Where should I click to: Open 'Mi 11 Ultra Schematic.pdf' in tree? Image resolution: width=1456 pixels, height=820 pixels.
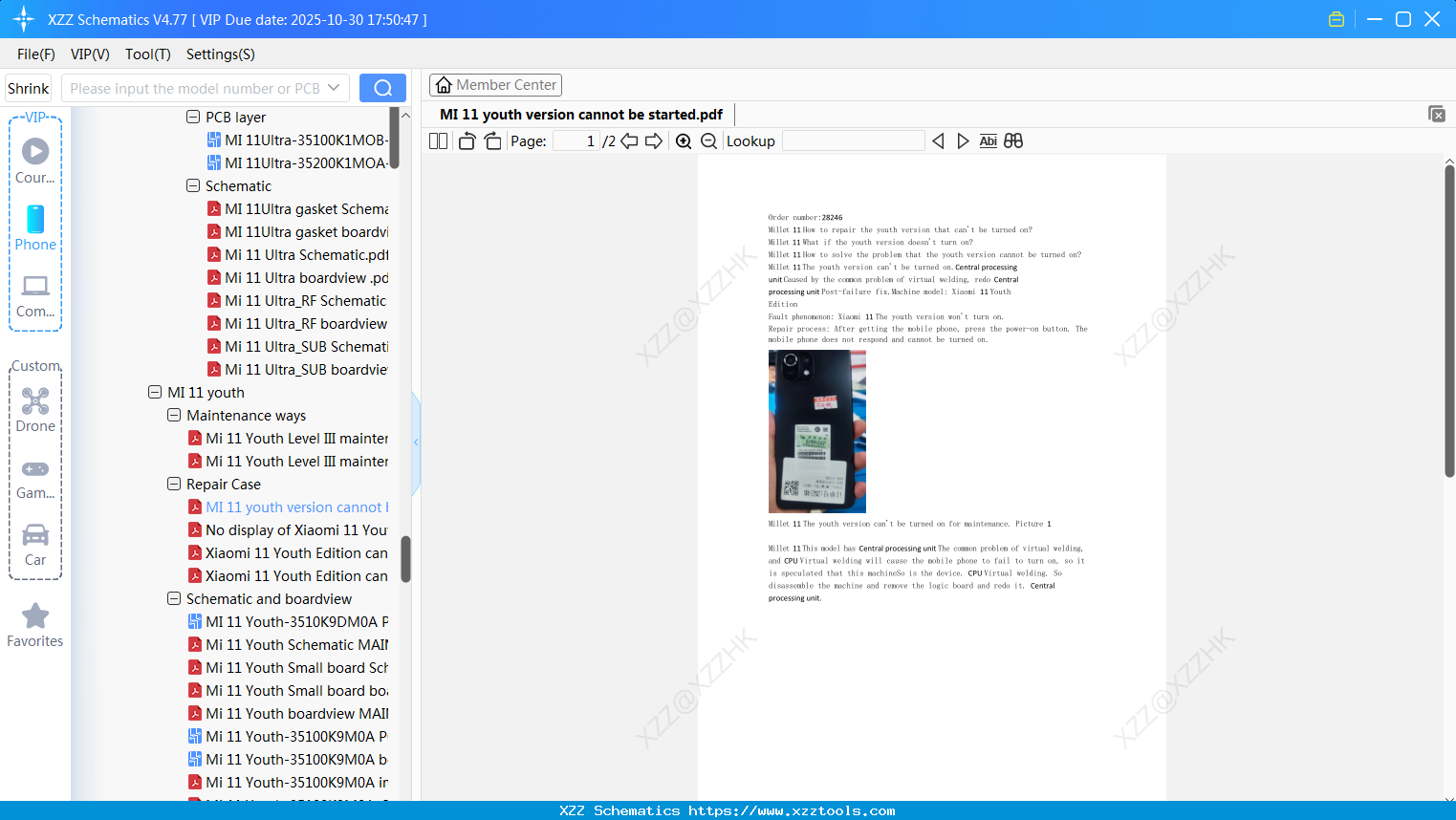pos(297,254)
